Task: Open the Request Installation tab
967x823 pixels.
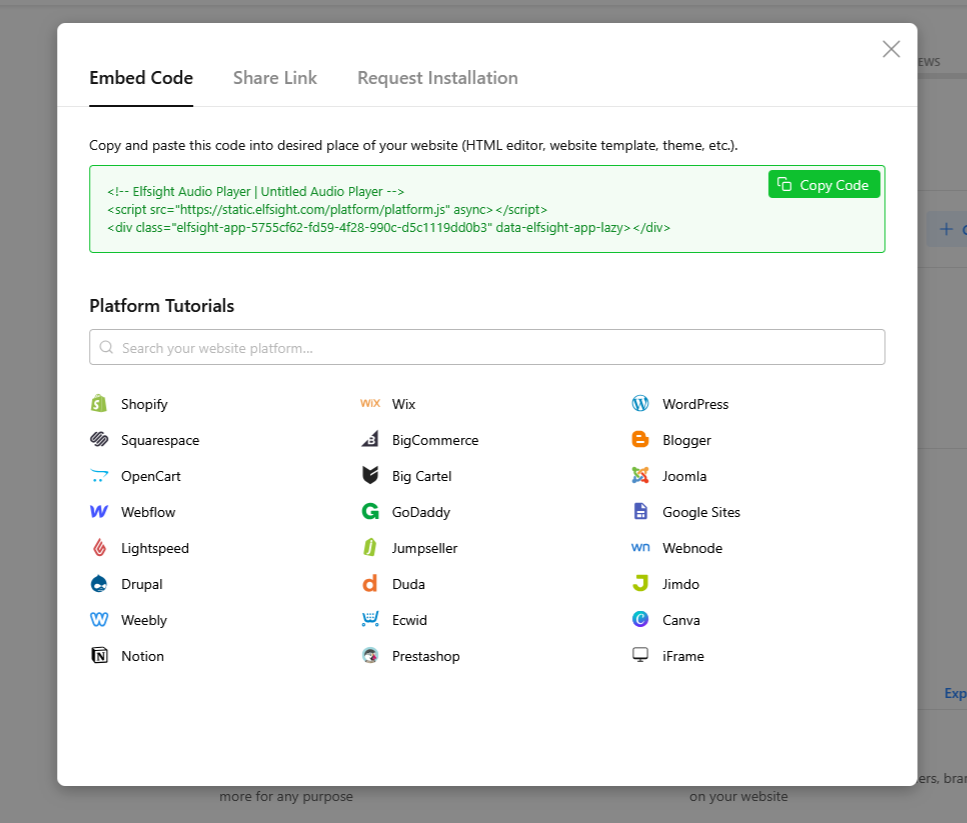Action: [438, 78]
